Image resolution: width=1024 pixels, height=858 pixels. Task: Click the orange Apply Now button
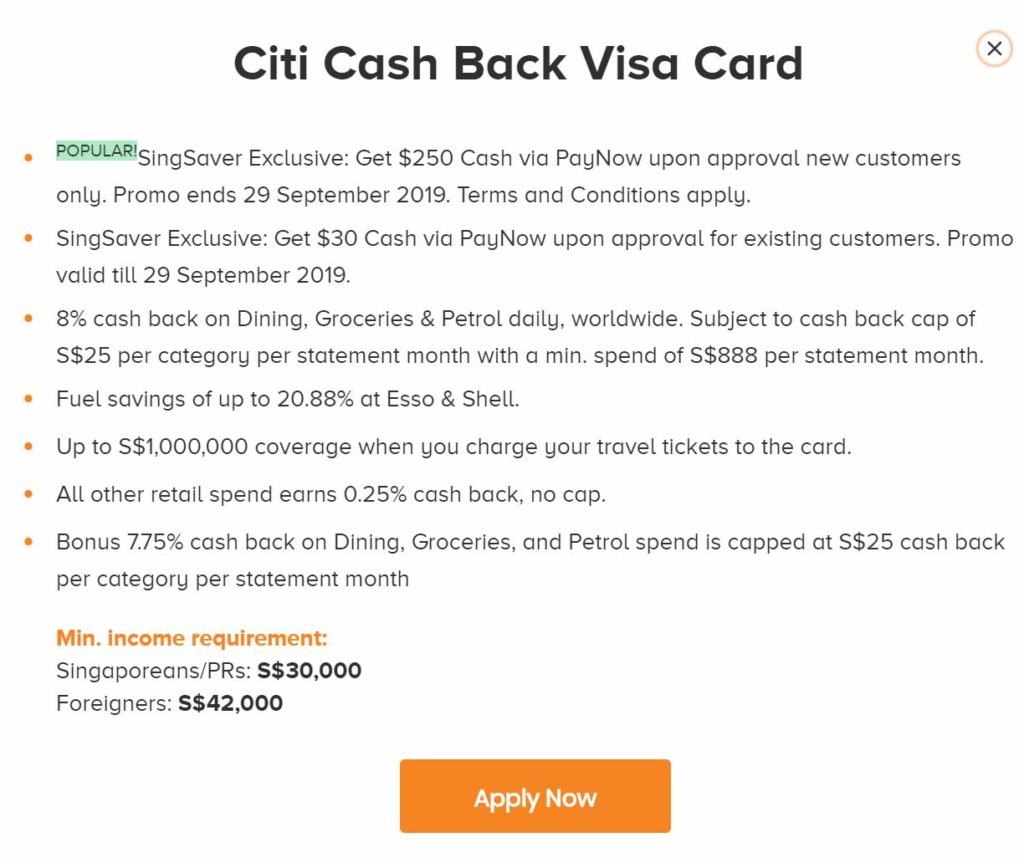point(535,797)
